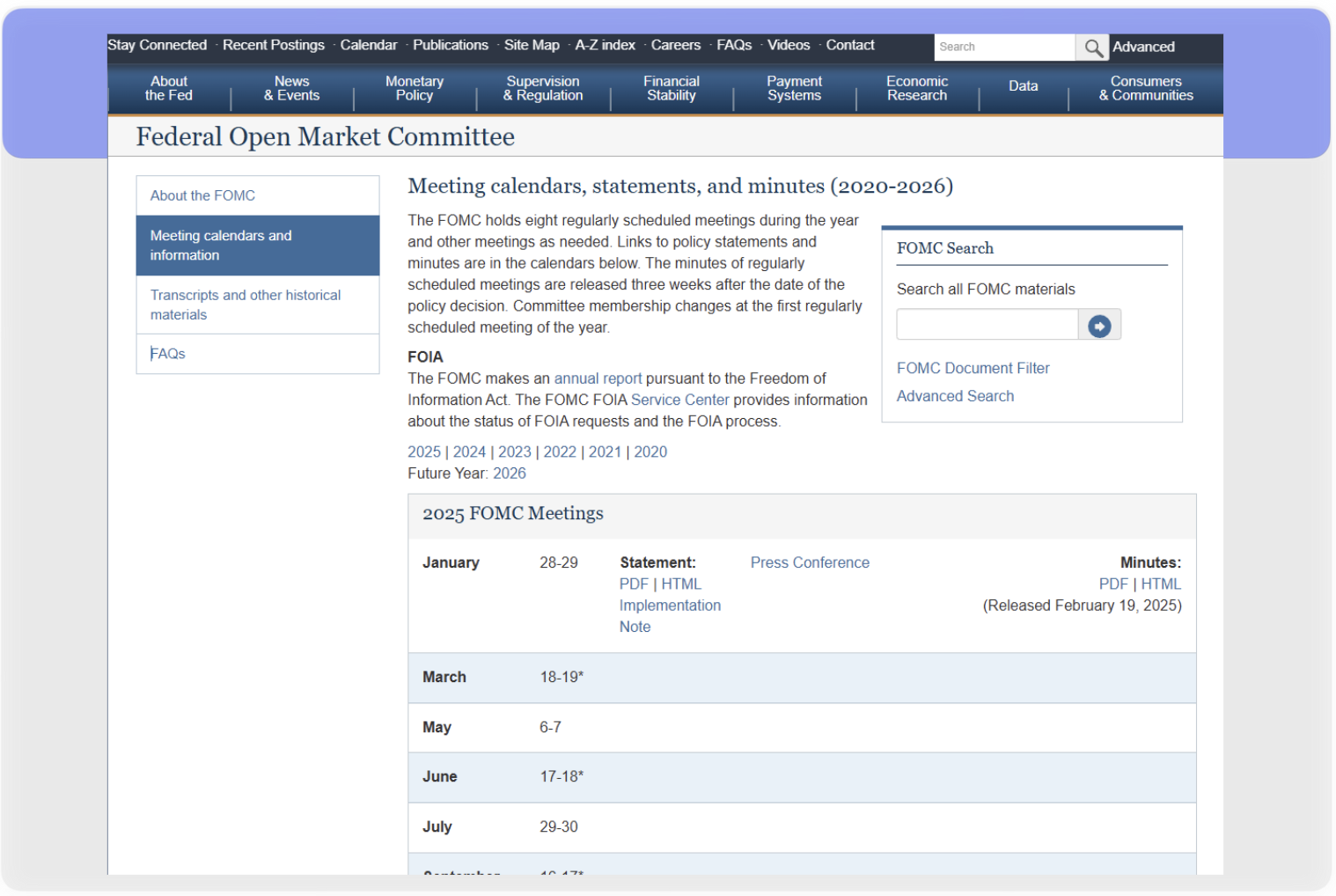Open Transcripts and other historical materials
The width and height of the screenshot is (1336, 896).
coord(258,305)
